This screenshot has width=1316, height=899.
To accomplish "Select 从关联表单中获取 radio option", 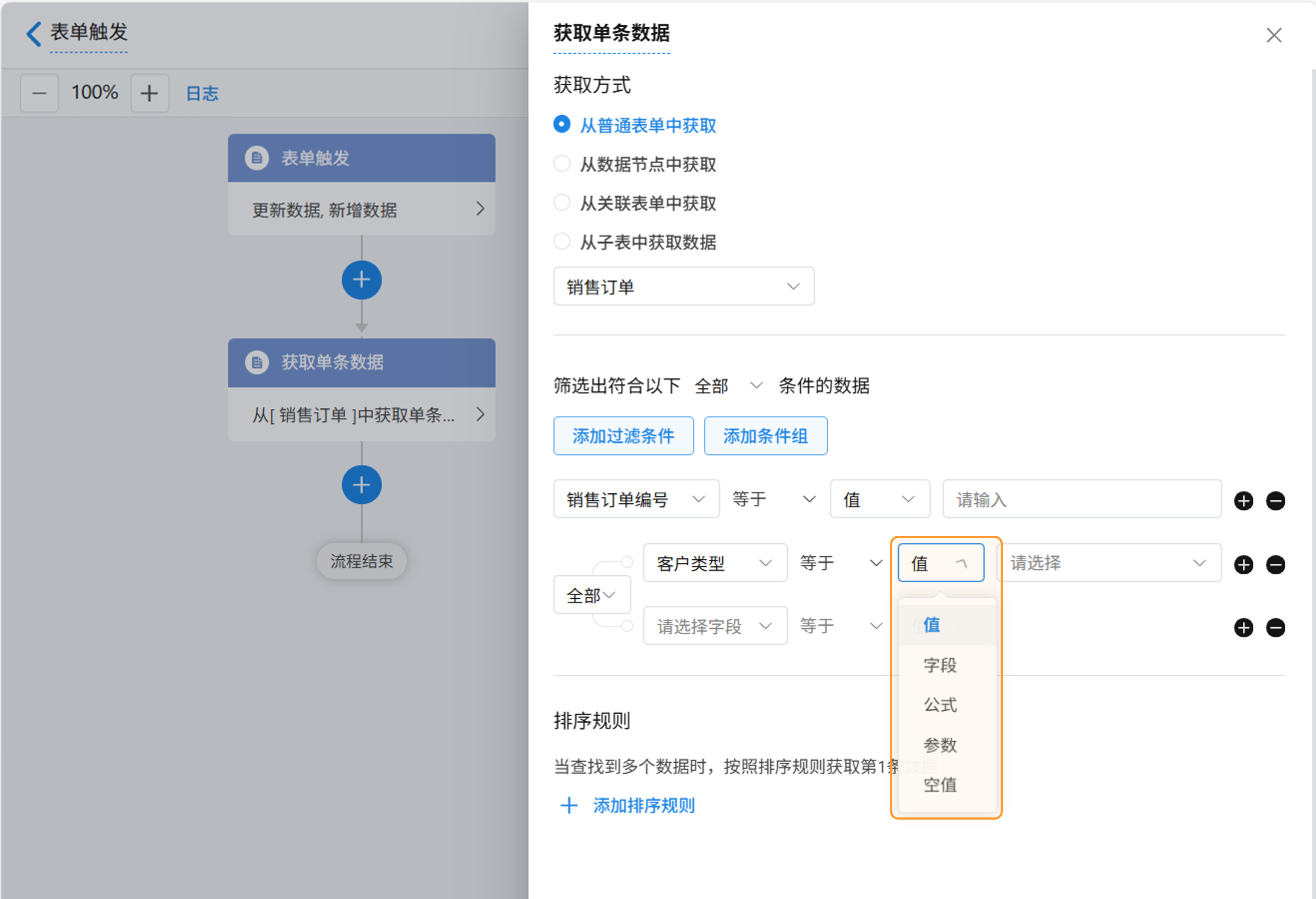I will click(562, 203).
